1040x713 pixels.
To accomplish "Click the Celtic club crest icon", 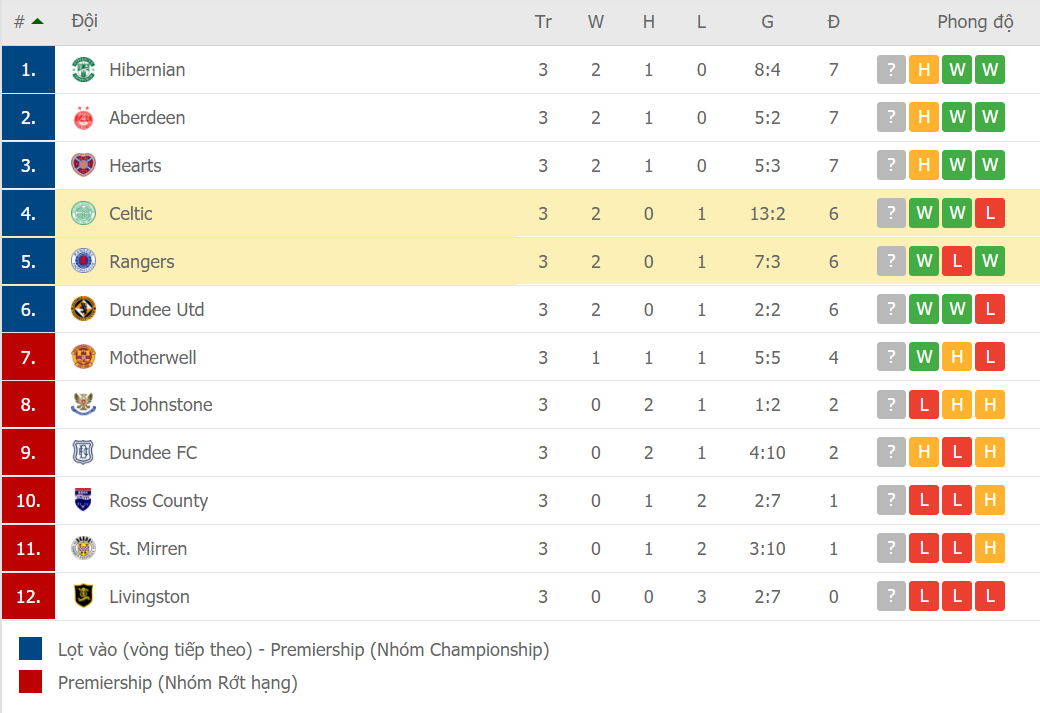I will [x=83, y=214].
